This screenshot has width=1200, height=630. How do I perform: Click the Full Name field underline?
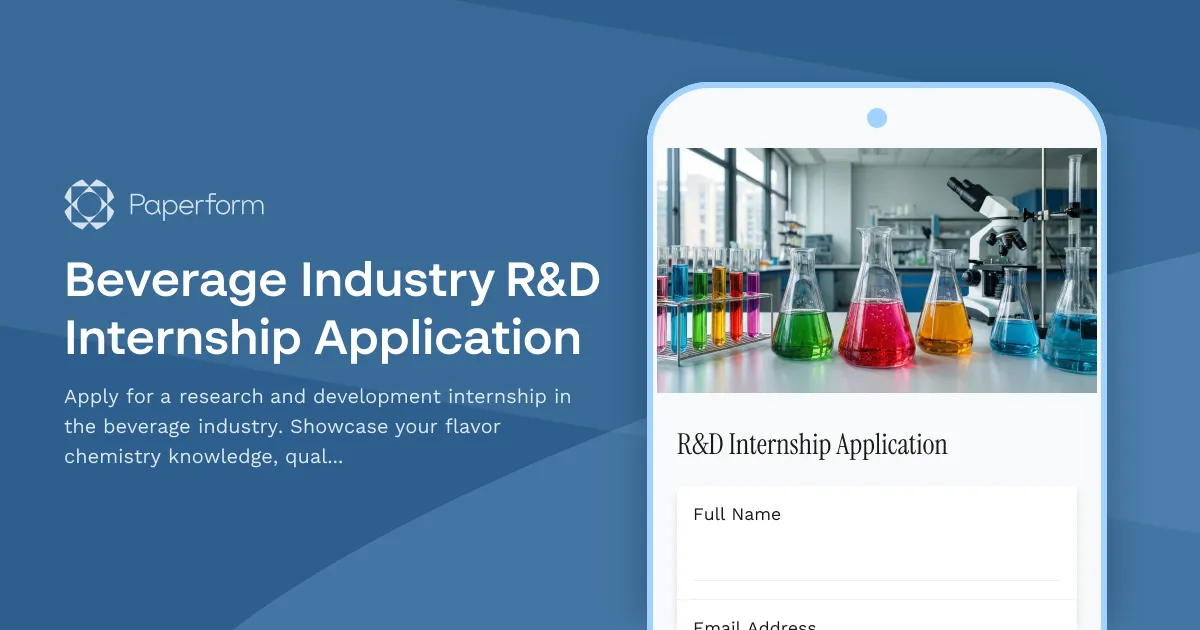876,578
